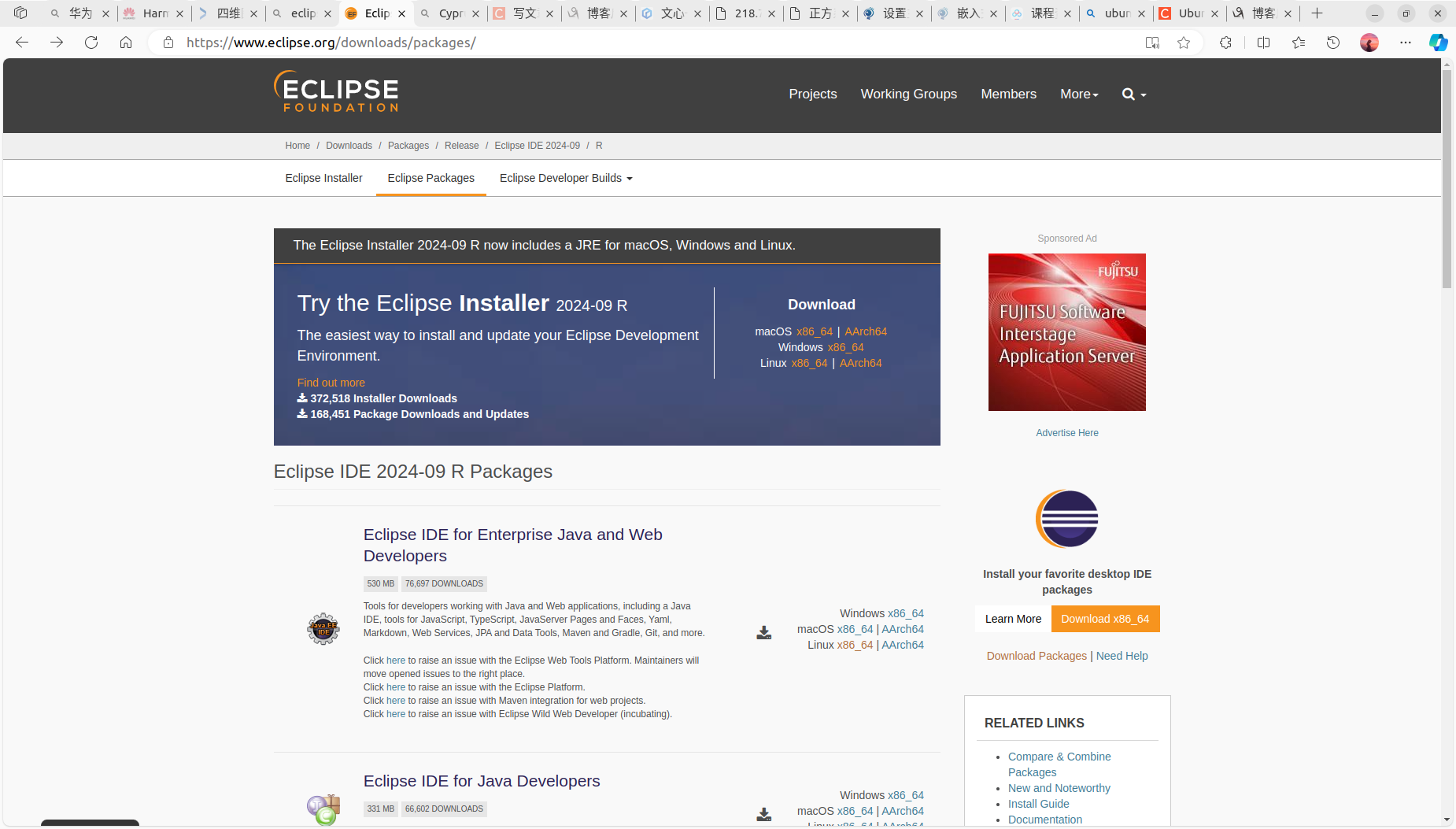This screenshot has height=829, width=1456.
Task: Click the Enterprise Java package gear icon
Action: click(x=323, y=629)
